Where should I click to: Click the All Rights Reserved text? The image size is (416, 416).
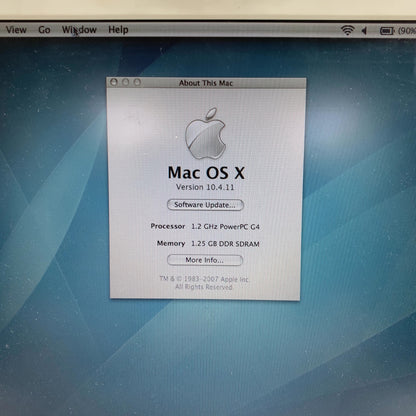pos(204,287)
